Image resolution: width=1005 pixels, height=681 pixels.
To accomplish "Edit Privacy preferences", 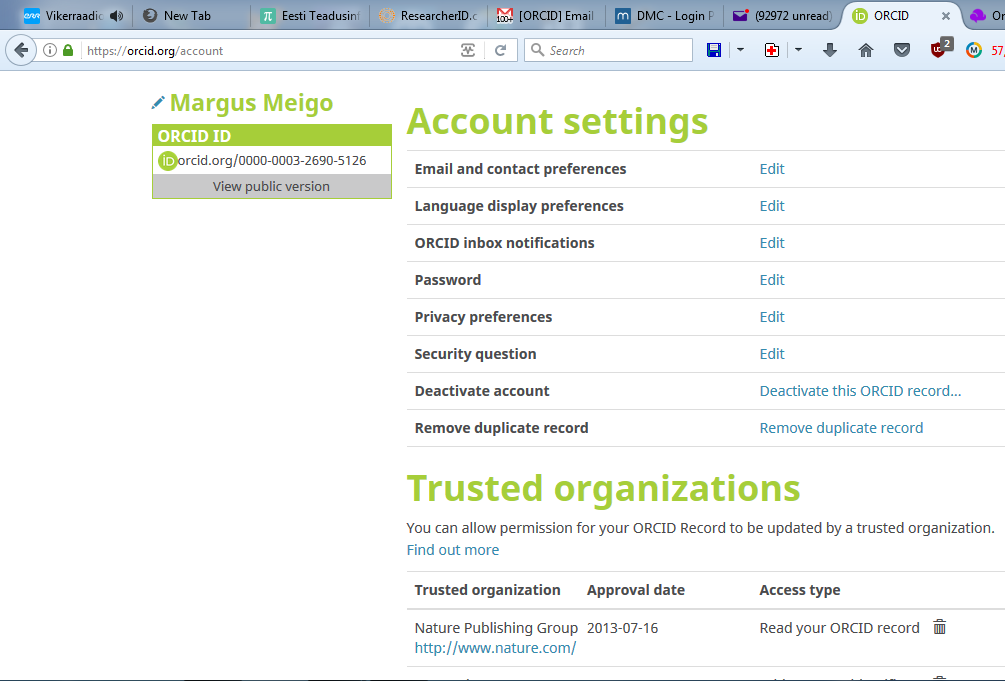I will [x=772, y=317].
